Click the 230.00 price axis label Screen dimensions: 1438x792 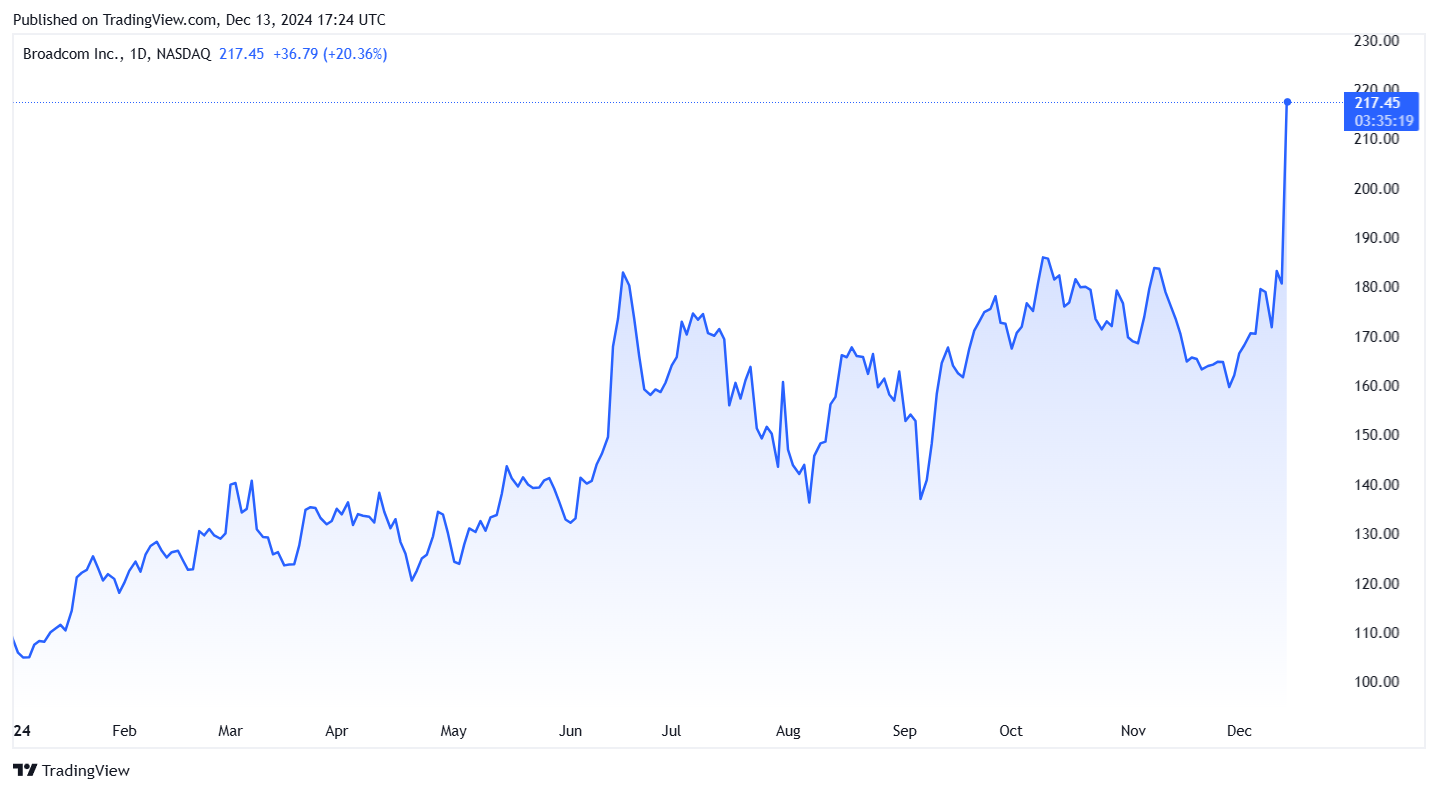pos(1375,41)
